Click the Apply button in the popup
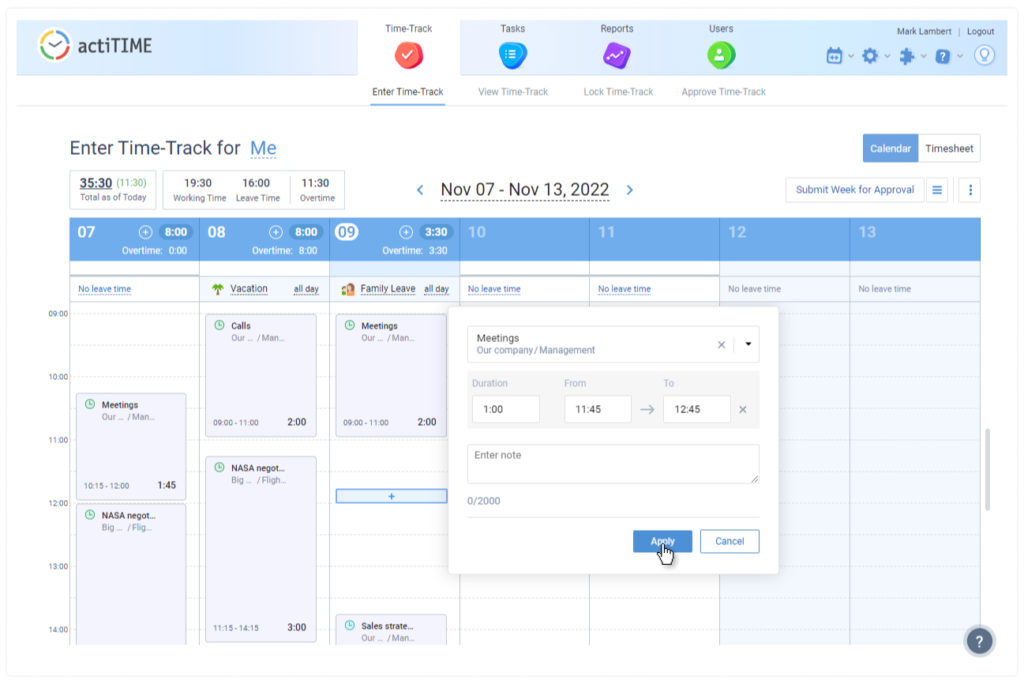The width and height of the screenshot is (1024, 684). click(661, 541)
